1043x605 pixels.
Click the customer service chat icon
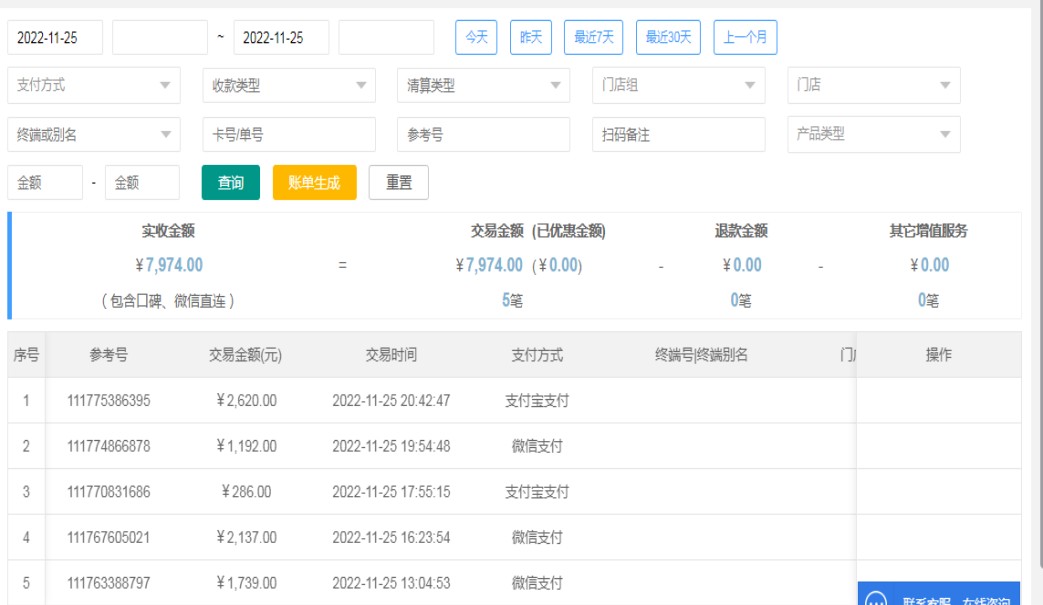[x=876, y=600]
